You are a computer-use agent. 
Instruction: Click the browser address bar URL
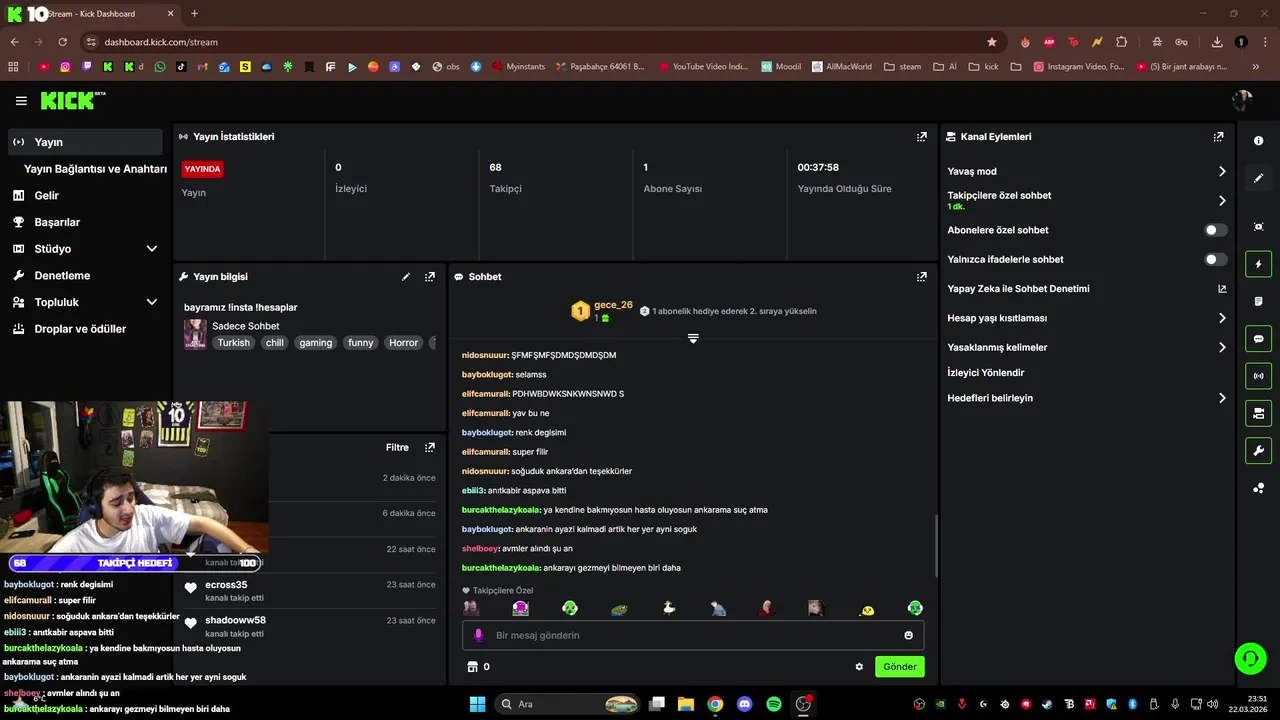tap(161, 42)
